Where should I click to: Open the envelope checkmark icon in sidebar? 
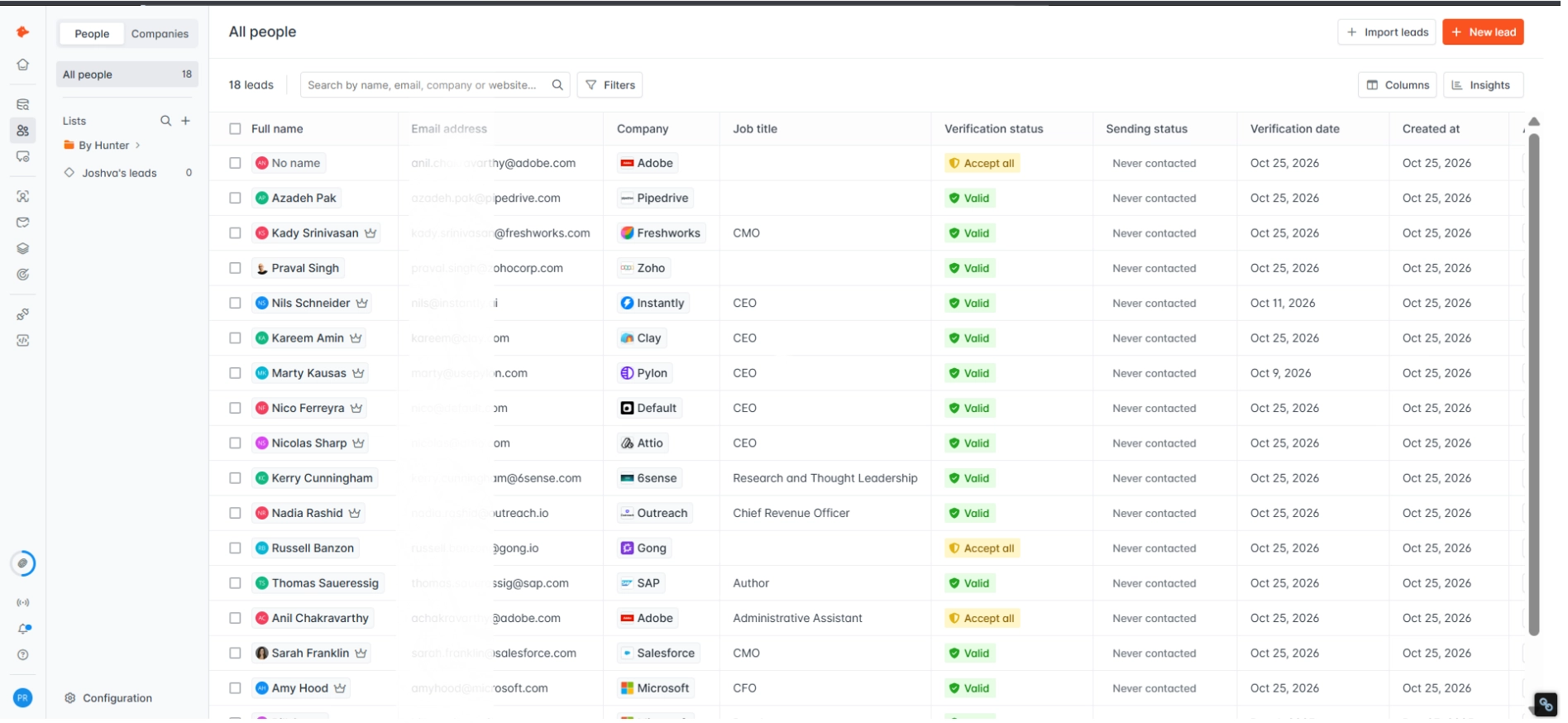point(23,223)
